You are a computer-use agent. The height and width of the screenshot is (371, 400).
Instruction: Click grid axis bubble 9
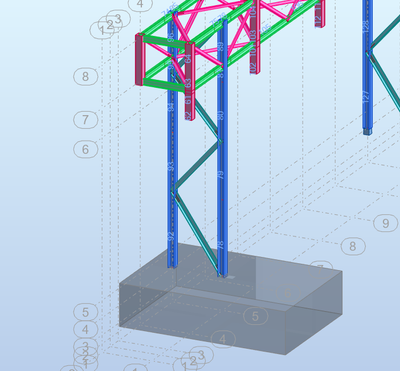pos(386,223)
